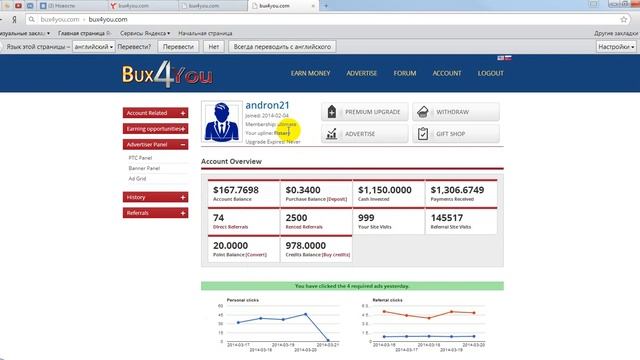
Task: Click the andron21 username link
Action: point(267,105)
